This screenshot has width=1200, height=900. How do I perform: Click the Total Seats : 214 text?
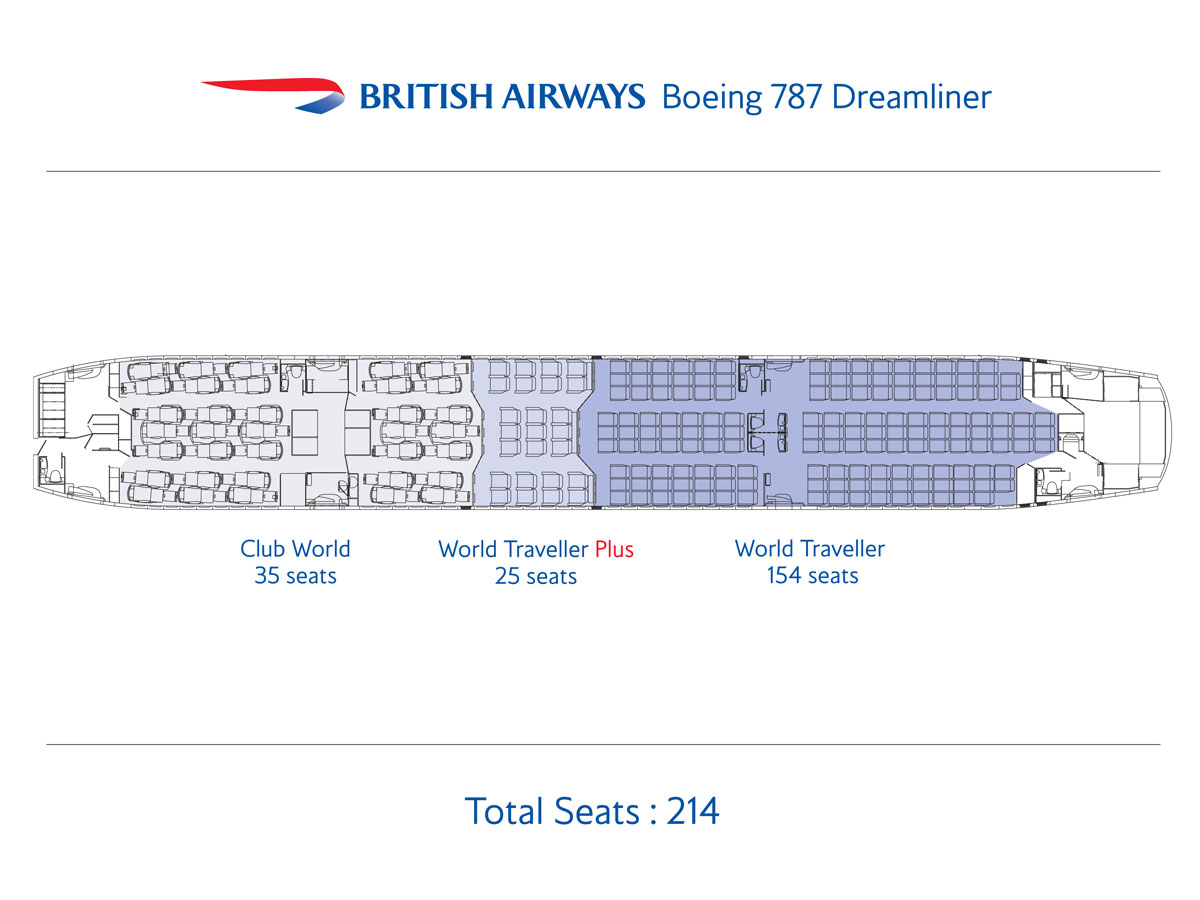(x=592, y=810)
